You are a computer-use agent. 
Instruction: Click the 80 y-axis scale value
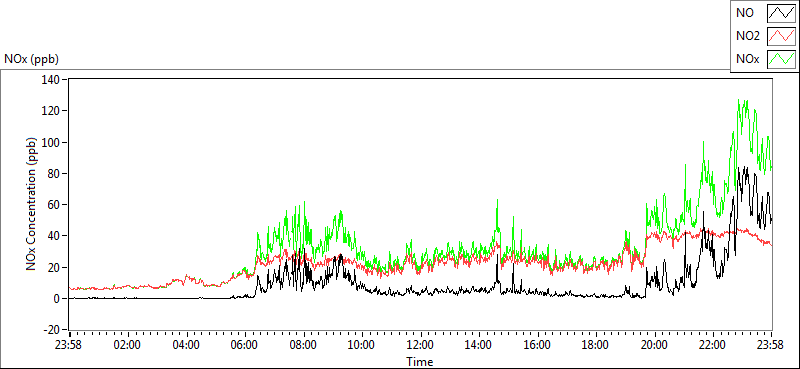55,174
